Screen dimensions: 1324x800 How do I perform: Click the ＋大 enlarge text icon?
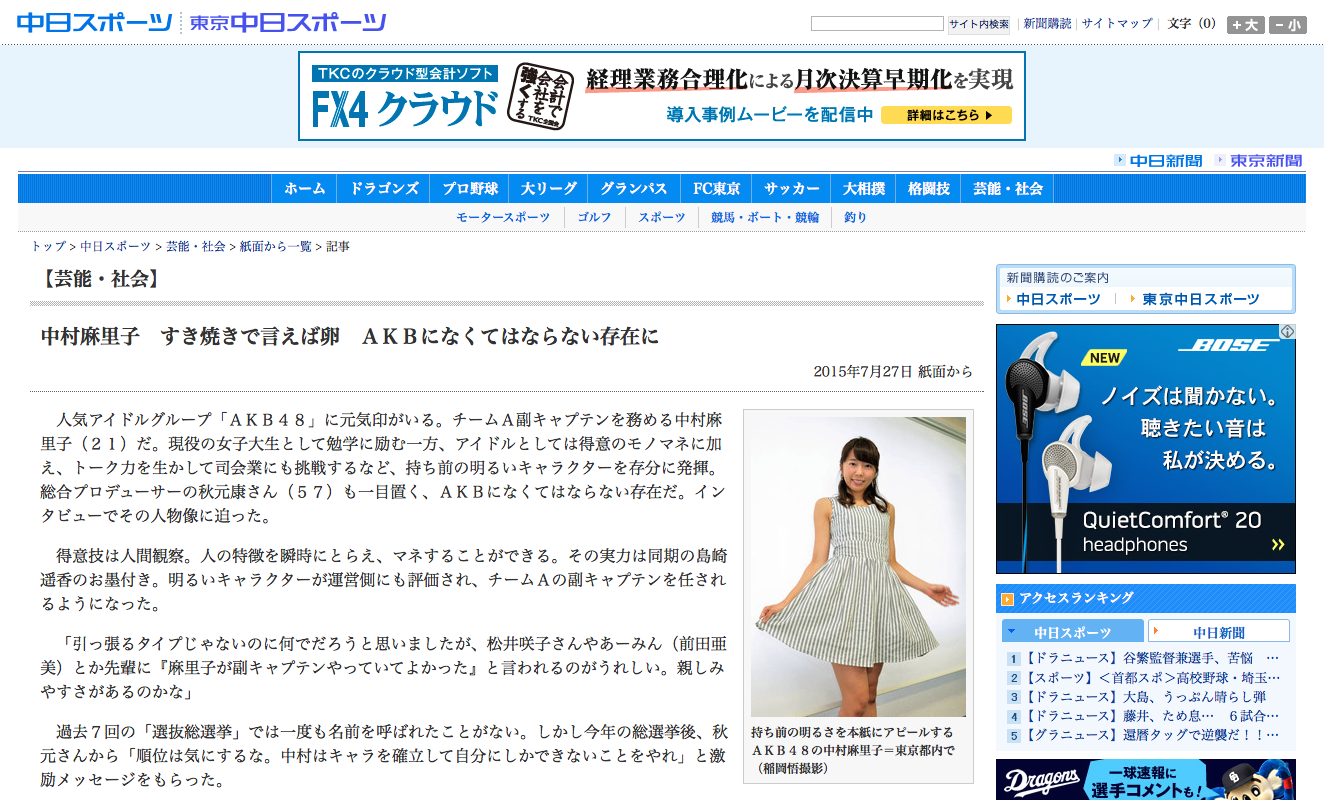(x=1243, y=22)
